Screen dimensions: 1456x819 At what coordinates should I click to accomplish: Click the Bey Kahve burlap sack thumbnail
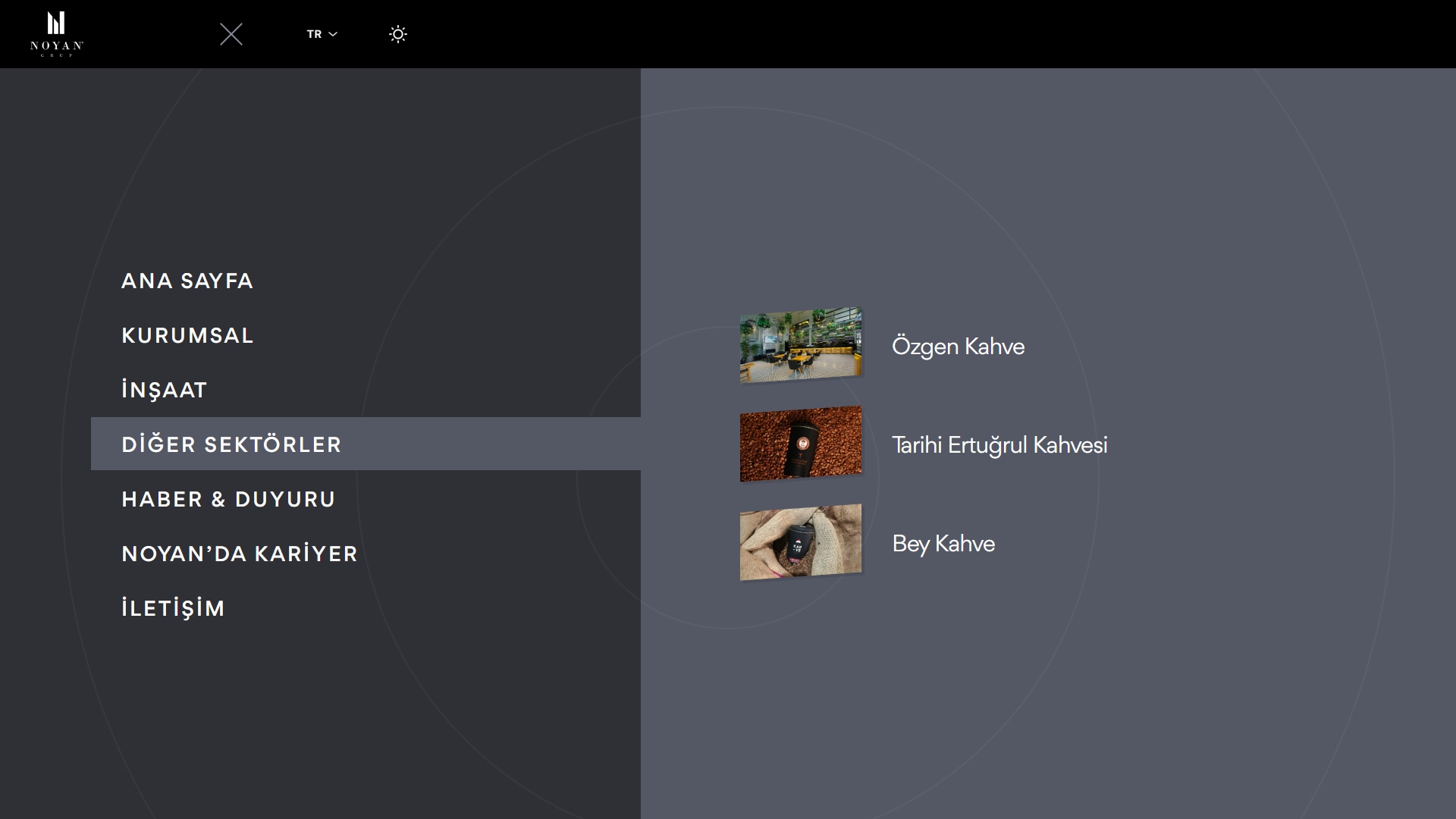tap(801, 542)
